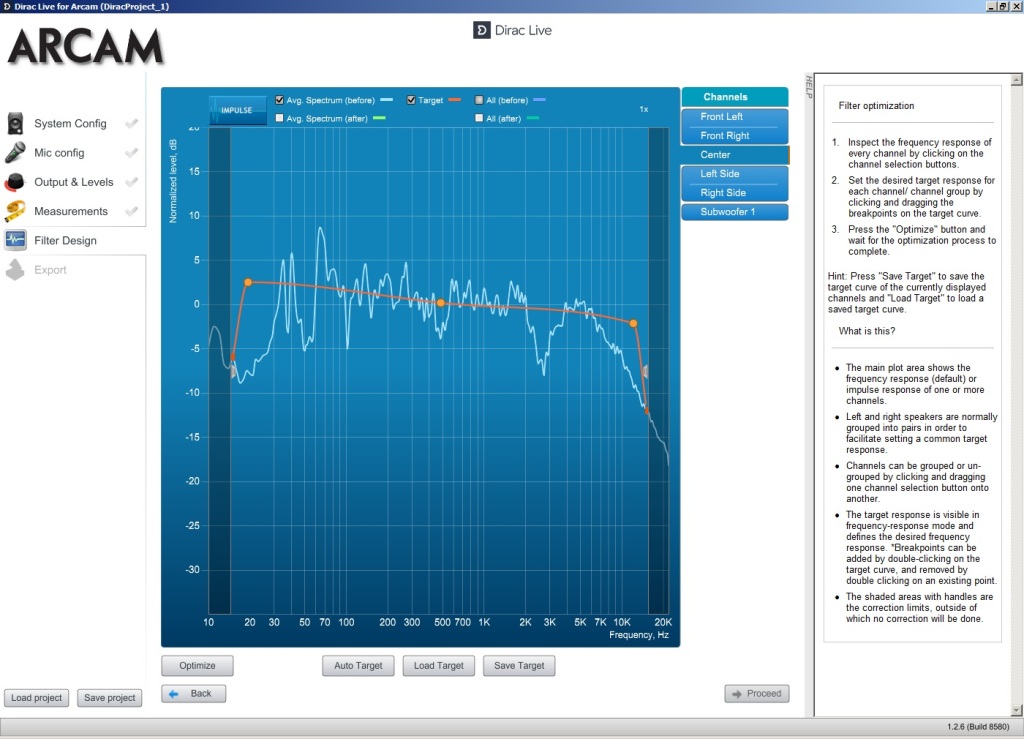Enable the All (before) checkbox
This screenshot has height=739, width=1024.
pyautogui.click(x=480, y=100)
